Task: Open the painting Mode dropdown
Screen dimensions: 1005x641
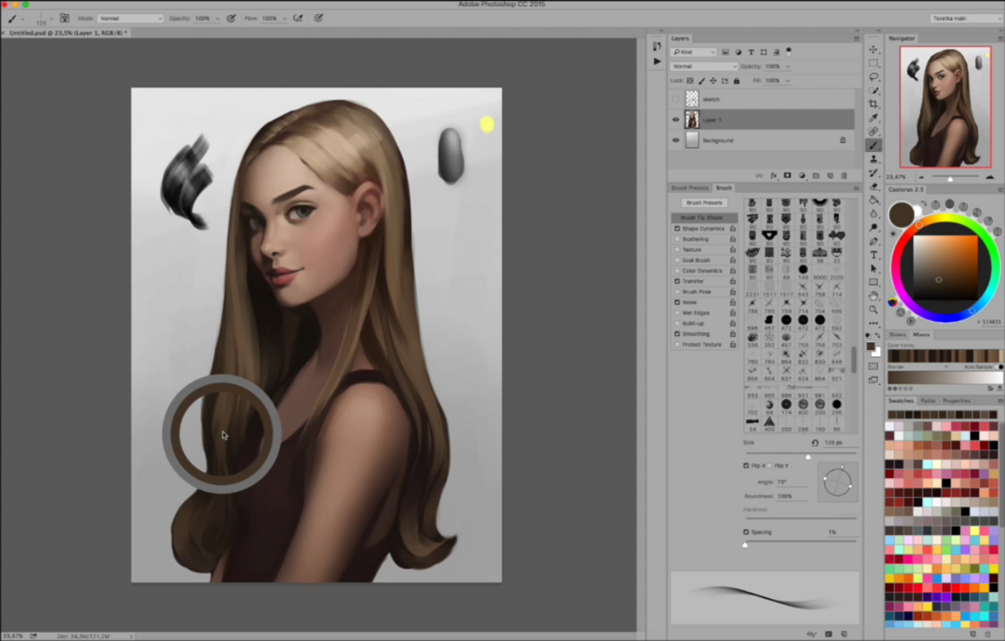Action: [130, 19]
